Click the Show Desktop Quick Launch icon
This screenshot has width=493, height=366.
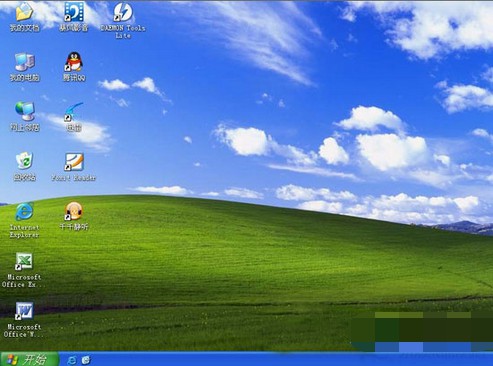pos(86,360)
